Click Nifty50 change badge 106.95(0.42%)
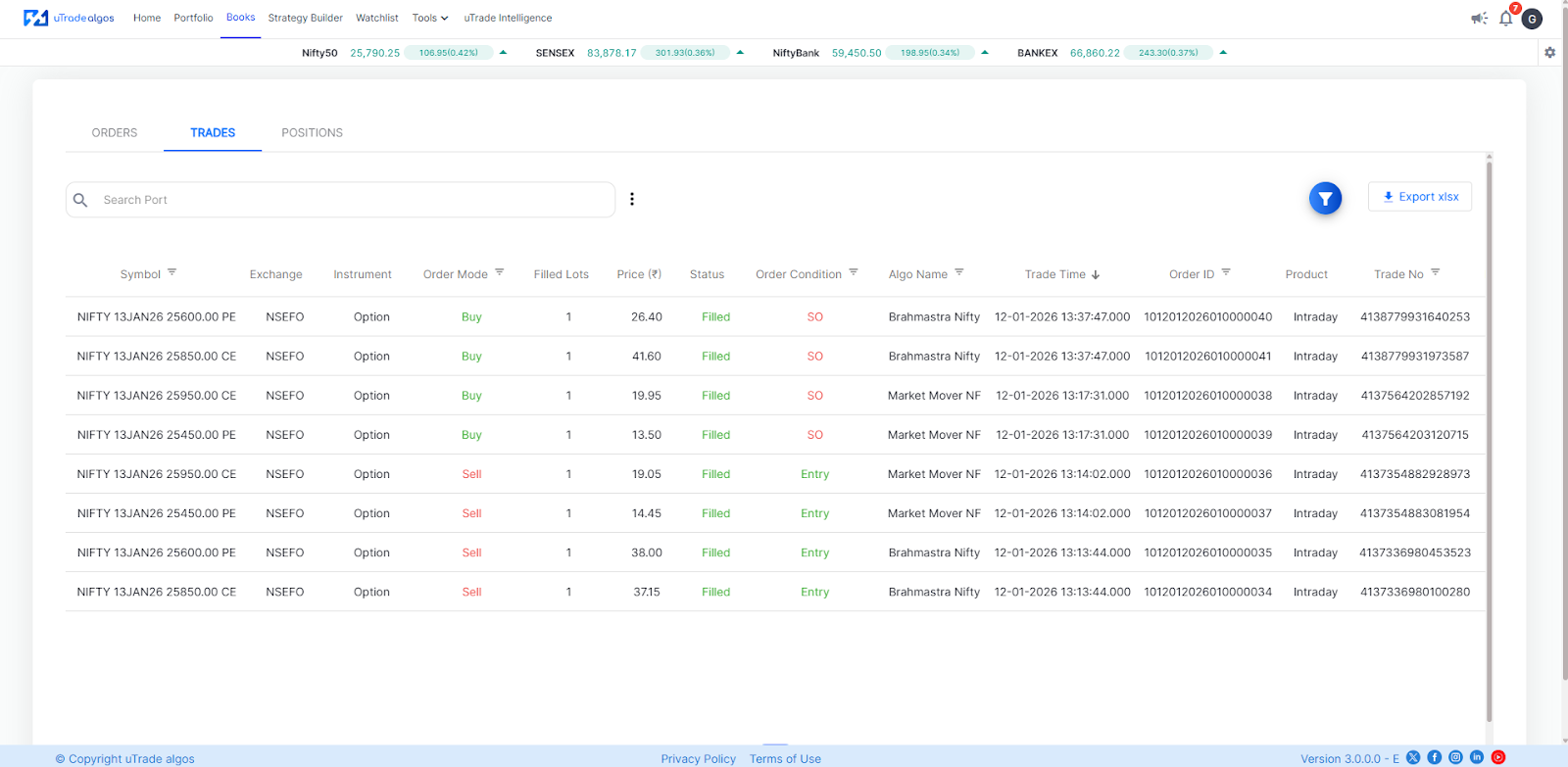The height and width of the screenshot is (767, 1568). (x=449, y=53)
